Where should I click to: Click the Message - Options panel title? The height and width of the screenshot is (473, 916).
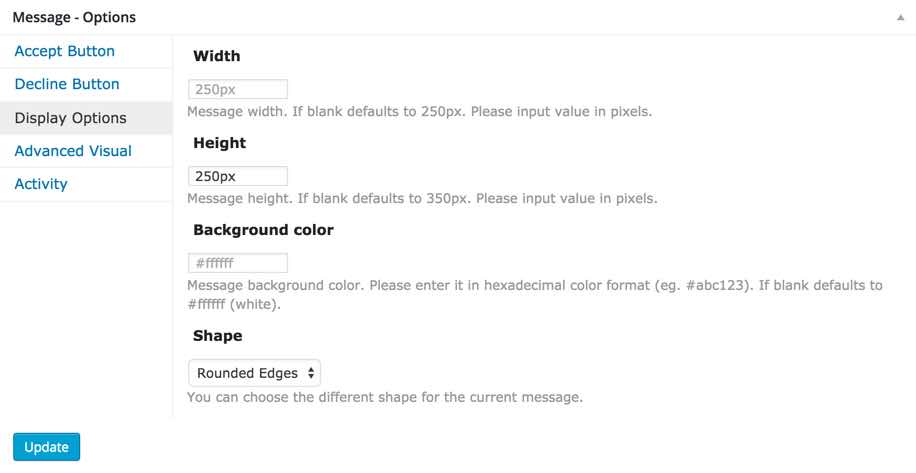(74, 17)
